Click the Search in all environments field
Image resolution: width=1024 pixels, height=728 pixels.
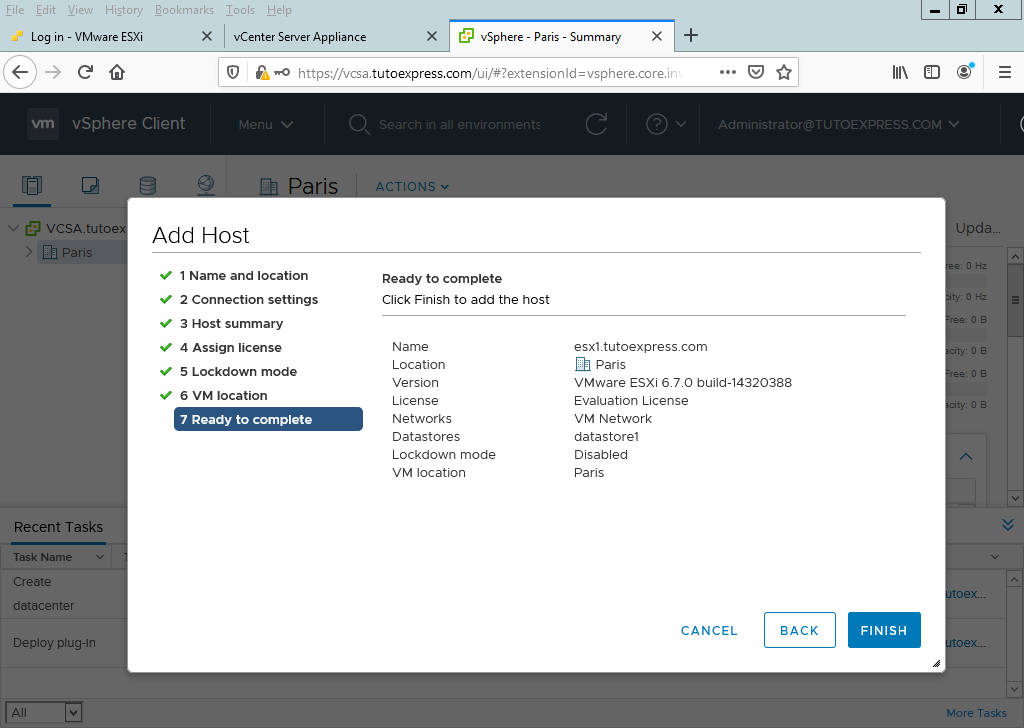point(459,124)
